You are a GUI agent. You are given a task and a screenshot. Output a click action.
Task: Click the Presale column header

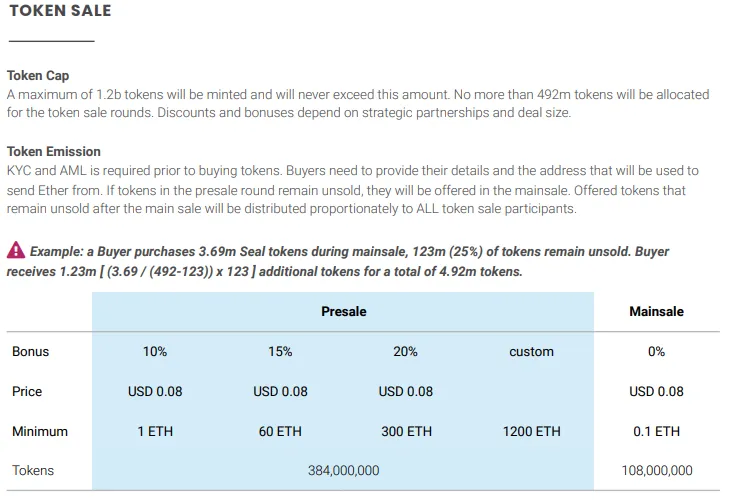(x=344, y=311)
